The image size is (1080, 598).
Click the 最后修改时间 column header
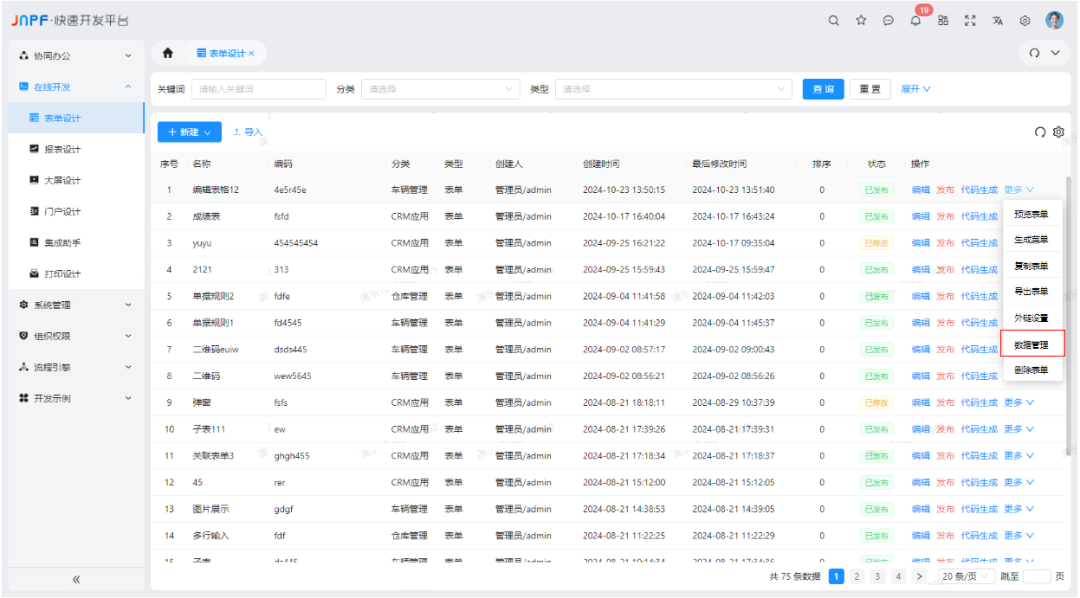click(719, 163)
